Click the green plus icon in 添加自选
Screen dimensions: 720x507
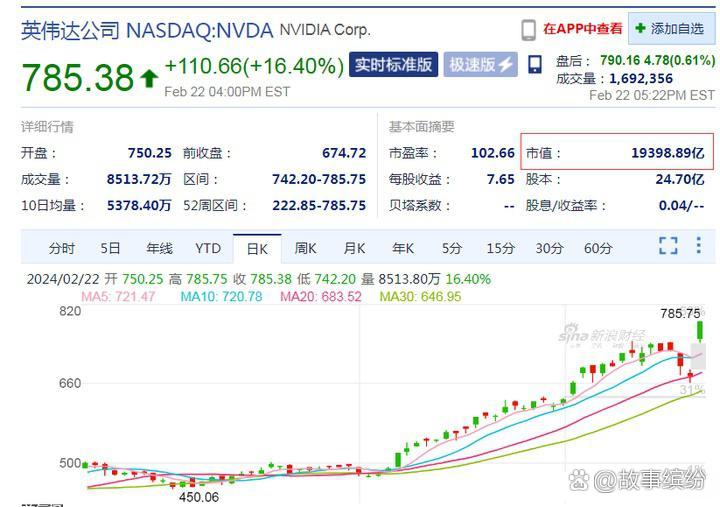640,28
